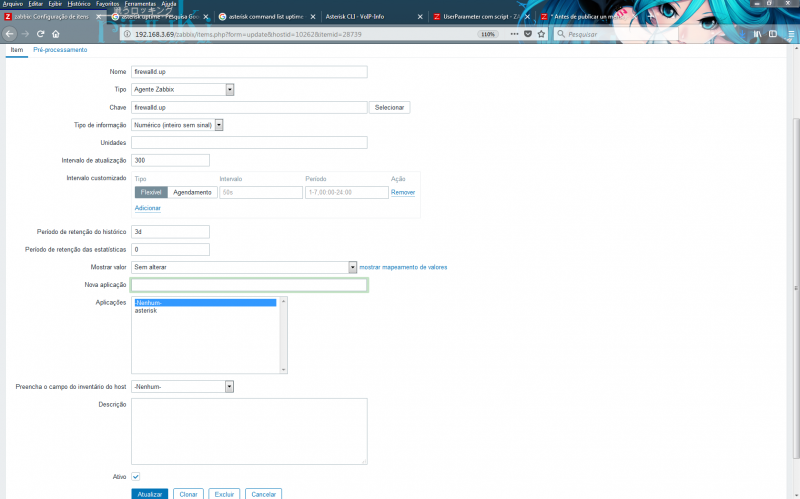Image resolution: width=800 pixels, height=499 pixels.
Task: Open the Histórico menu
Action: [x=79, y=4]
